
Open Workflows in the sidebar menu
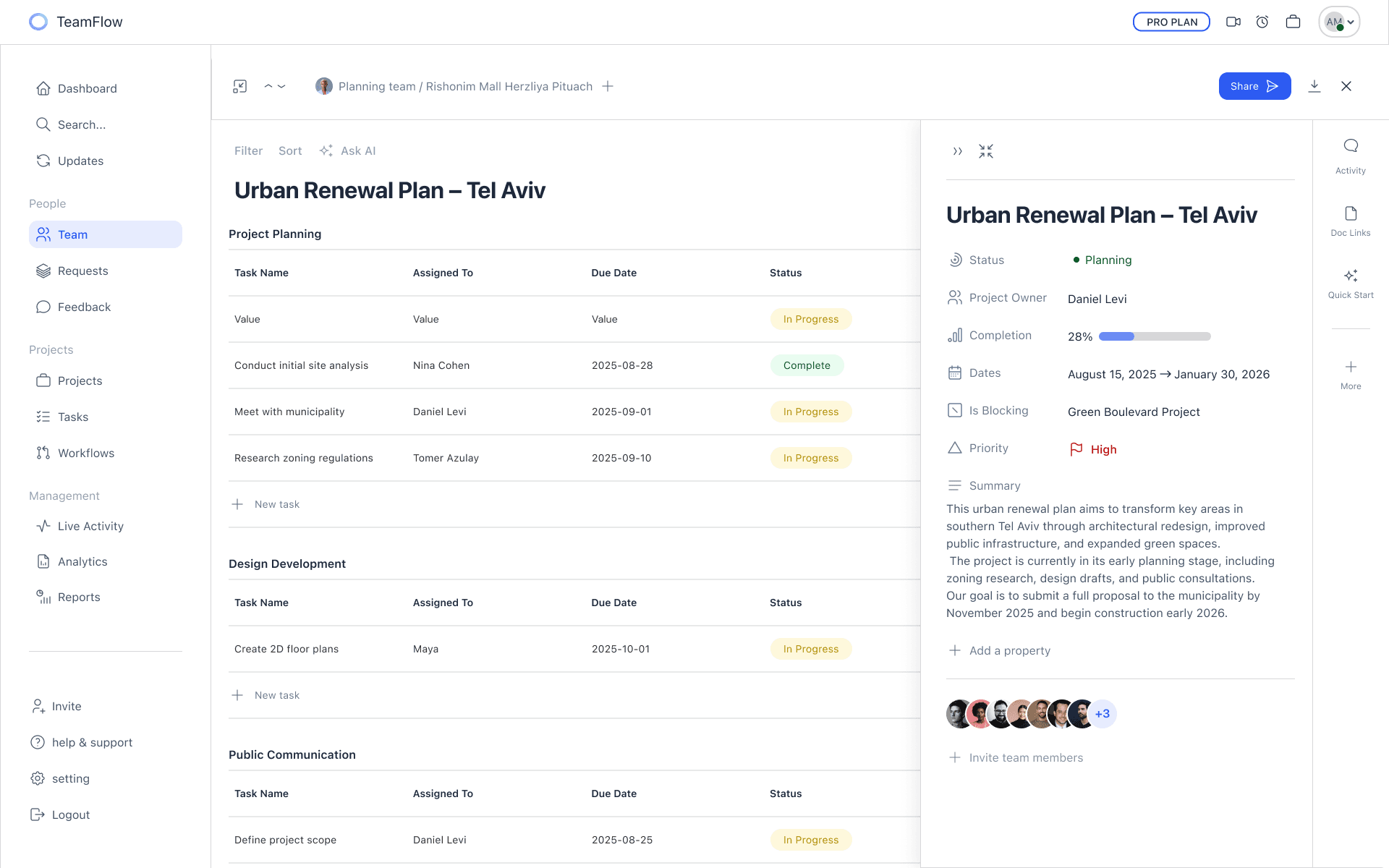(85, 453)
